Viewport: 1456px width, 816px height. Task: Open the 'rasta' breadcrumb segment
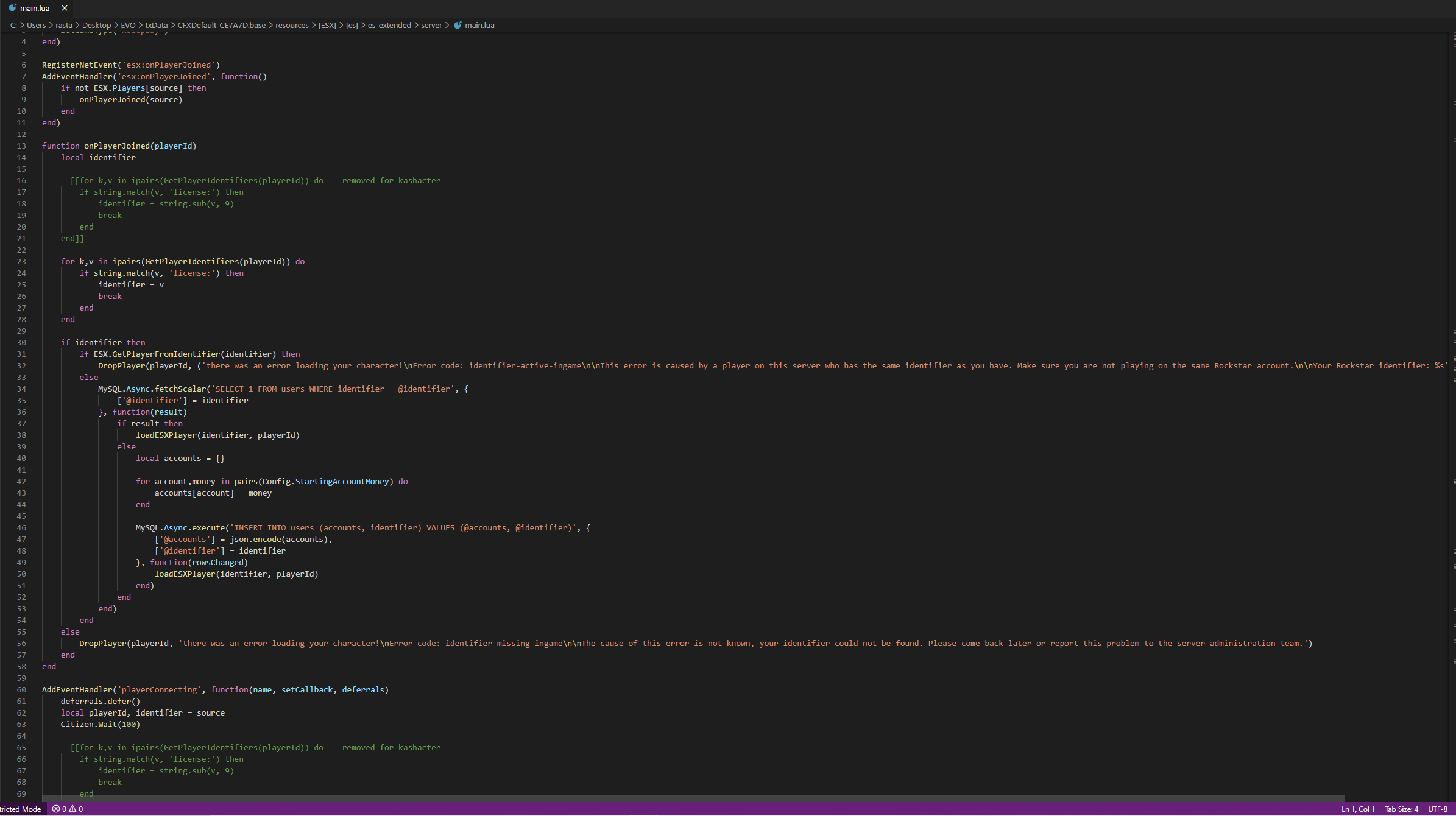[x=64, y=25]
